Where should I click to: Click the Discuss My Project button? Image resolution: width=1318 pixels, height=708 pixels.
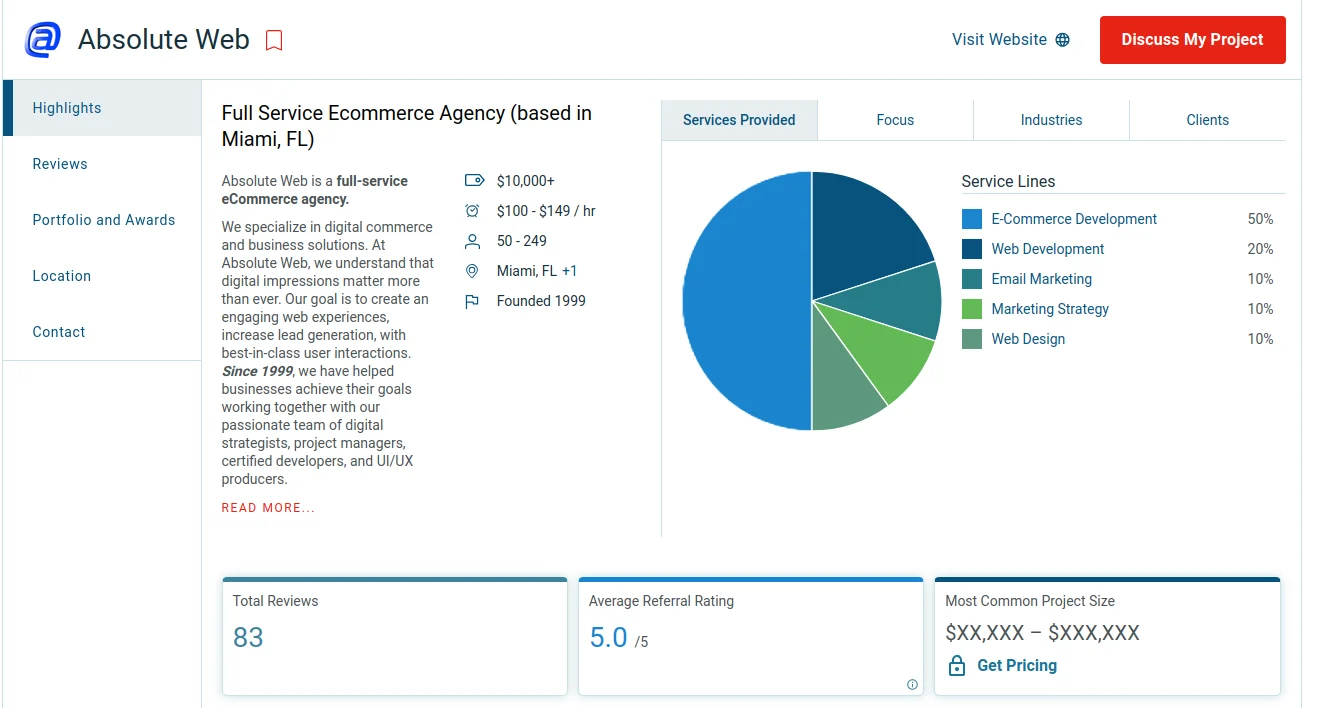pyautogui.click(x=1192, y=40)
